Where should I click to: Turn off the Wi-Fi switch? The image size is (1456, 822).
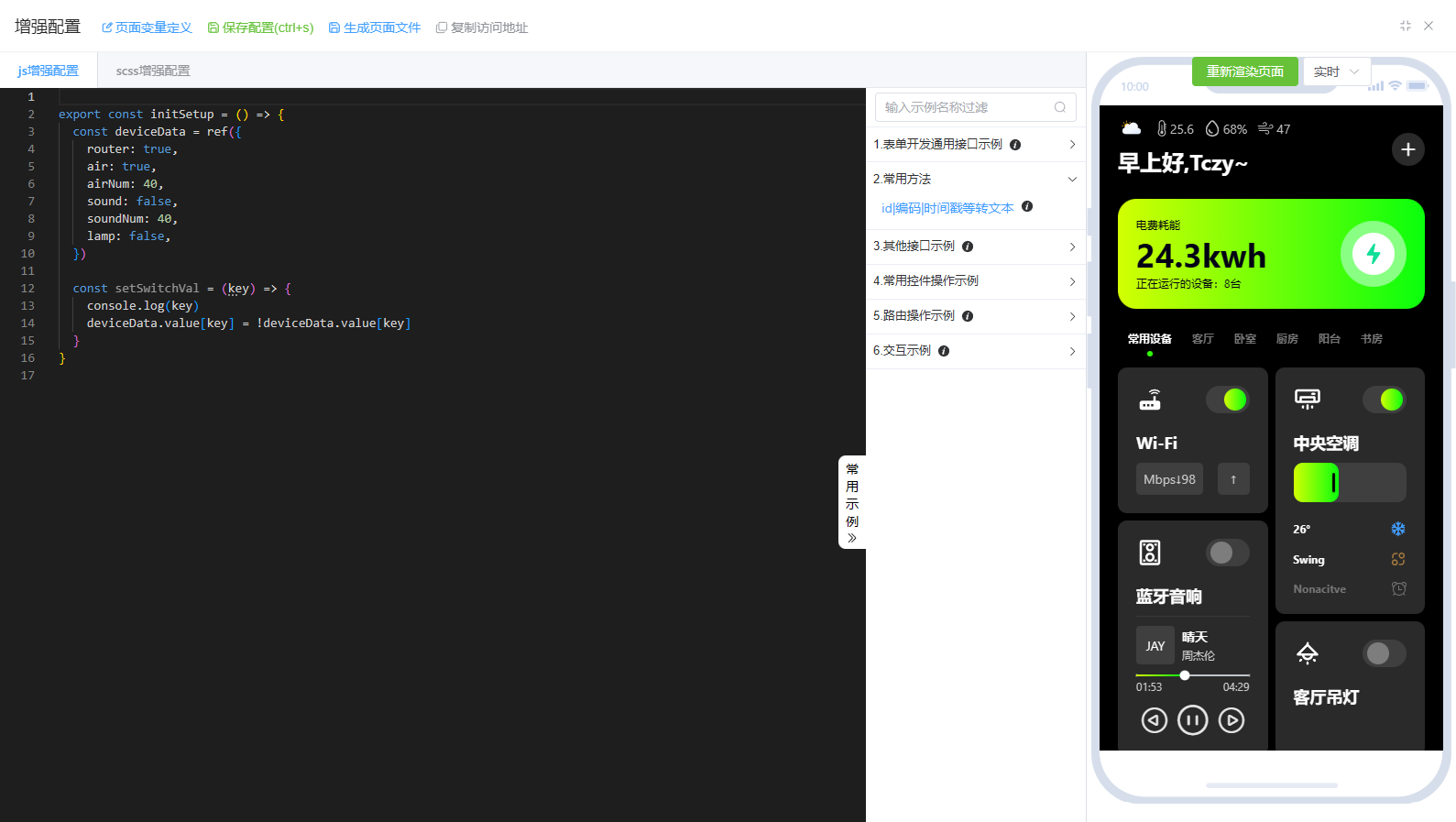coord(1227,400)
